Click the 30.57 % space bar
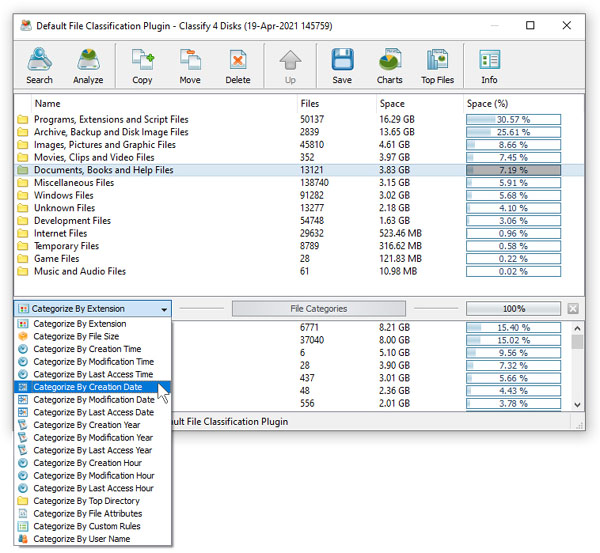 click(514, 119)
